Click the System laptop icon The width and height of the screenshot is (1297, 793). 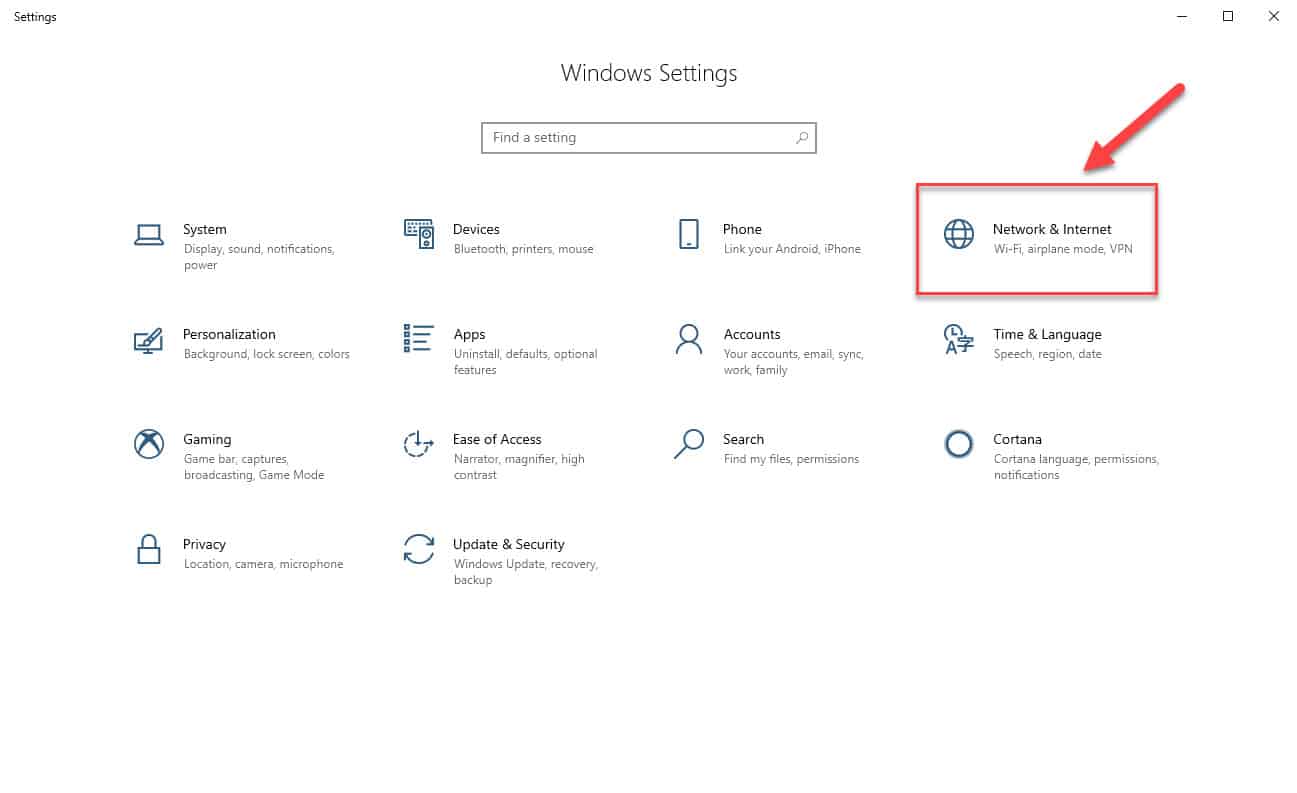(x=149, y=235)
